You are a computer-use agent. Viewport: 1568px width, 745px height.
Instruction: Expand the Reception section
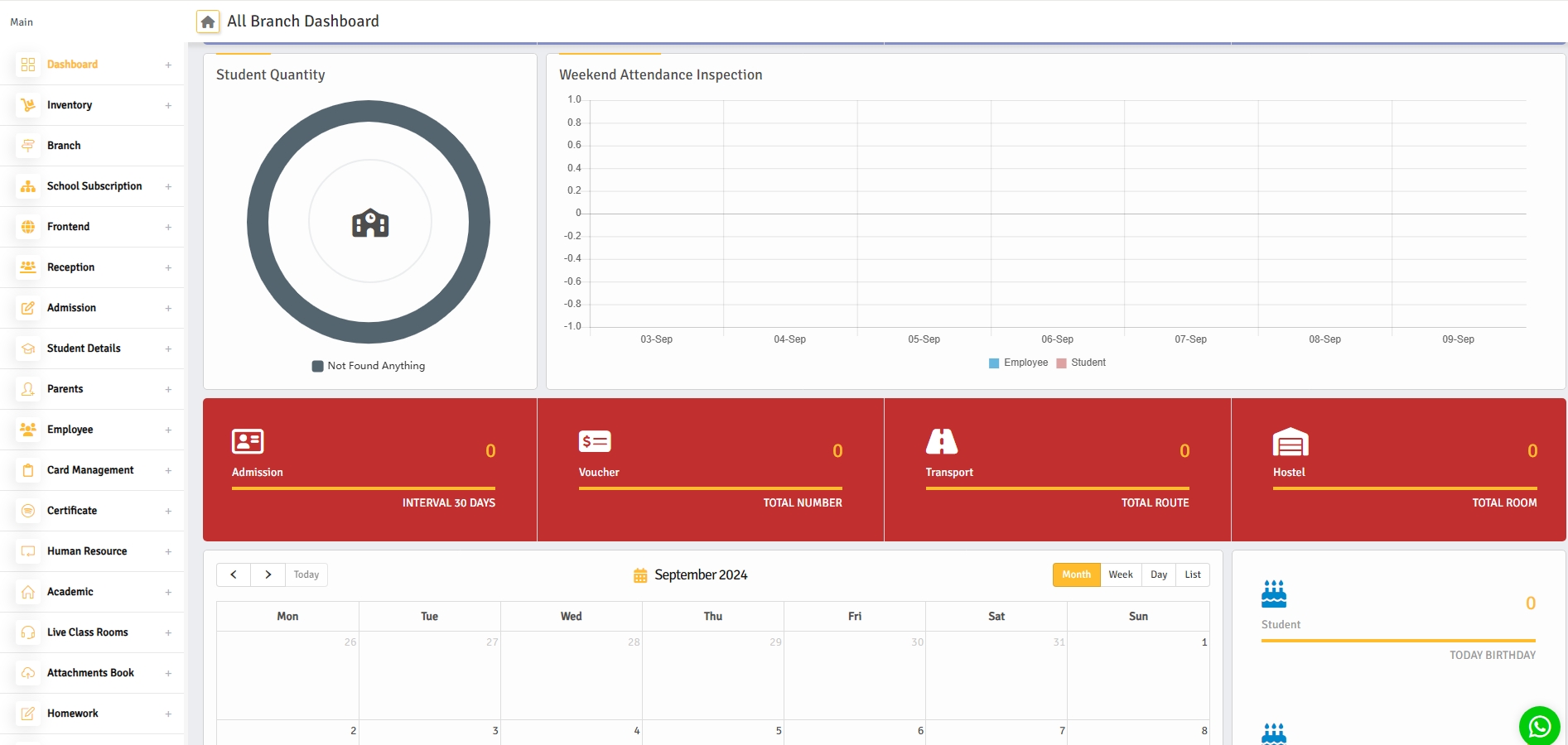click(x=70, y=267)
